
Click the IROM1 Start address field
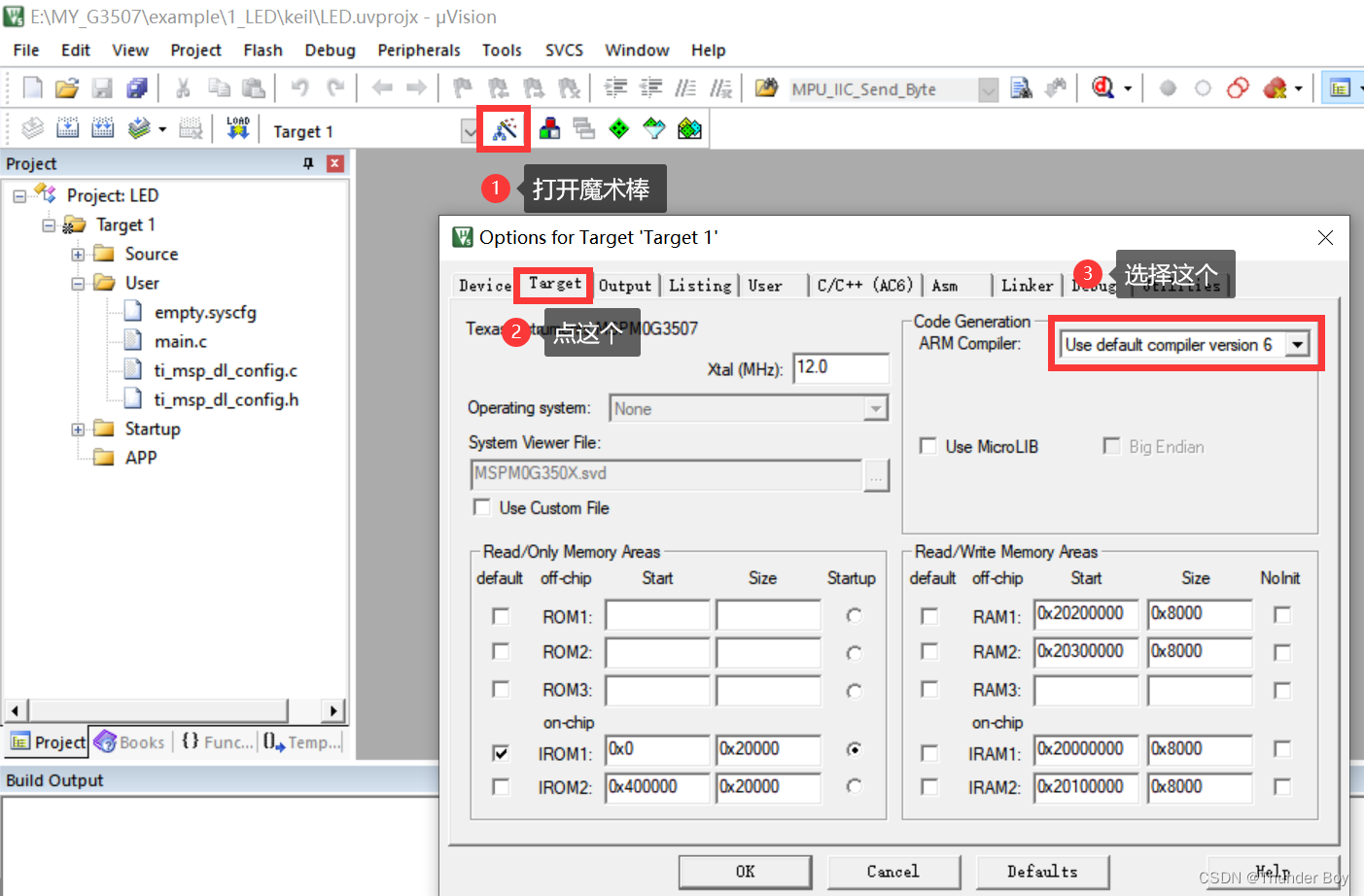click(x=658, y=749)
